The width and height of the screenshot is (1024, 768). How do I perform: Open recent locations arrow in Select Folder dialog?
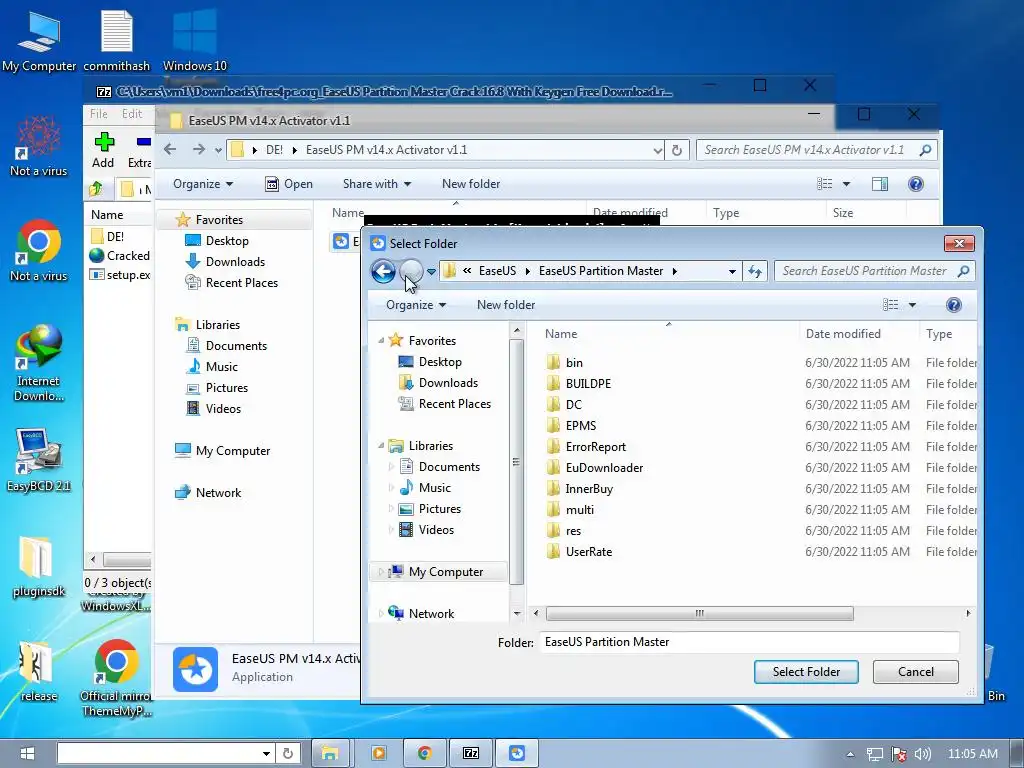(x=431, y=271)
